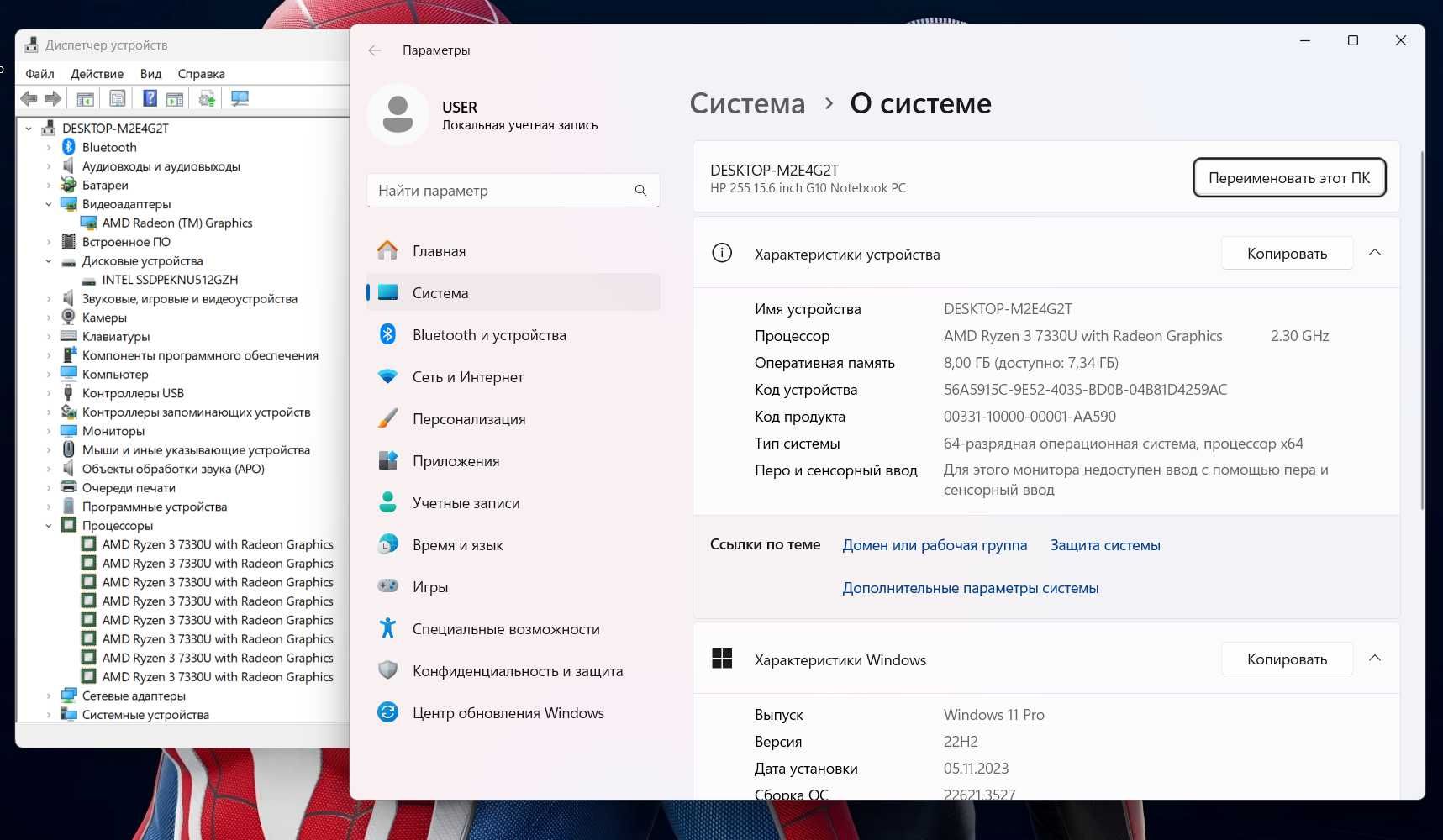Click Переименовать этот ПК button
Image resolution: width=1443 pixels, height=840 pixels.
pyautogui.click(x=1289, y=177)
